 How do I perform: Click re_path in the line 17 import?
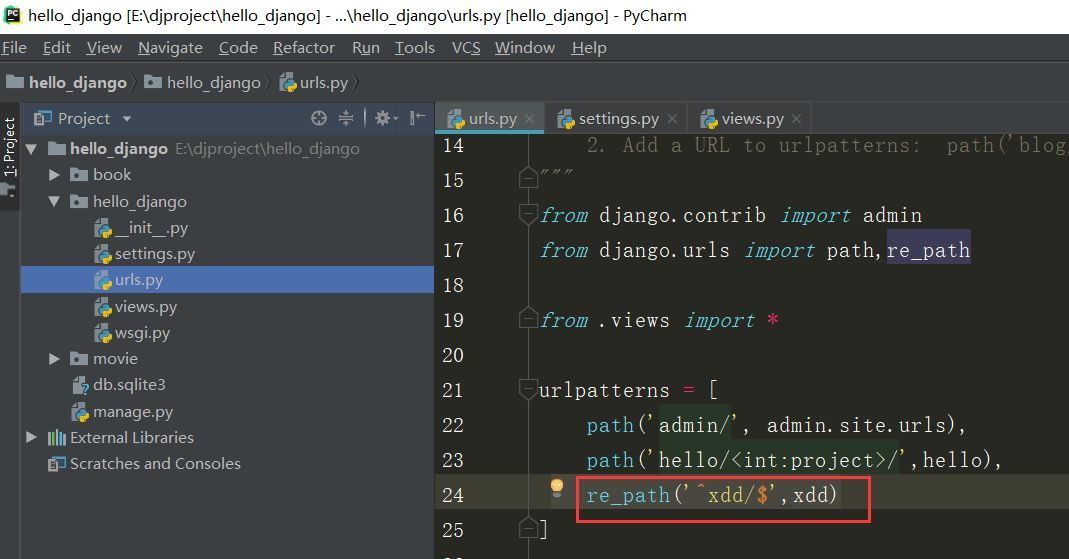click(929, 250)
